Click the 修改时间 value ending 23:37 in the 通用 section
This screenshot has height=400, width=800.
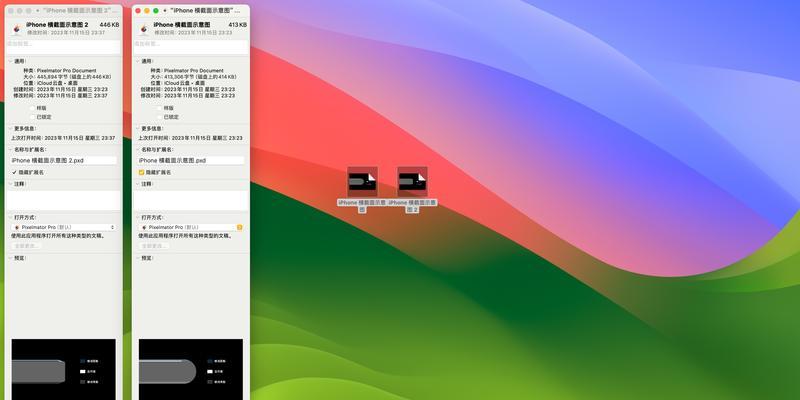pyautogui.click(x=72, y=95)
